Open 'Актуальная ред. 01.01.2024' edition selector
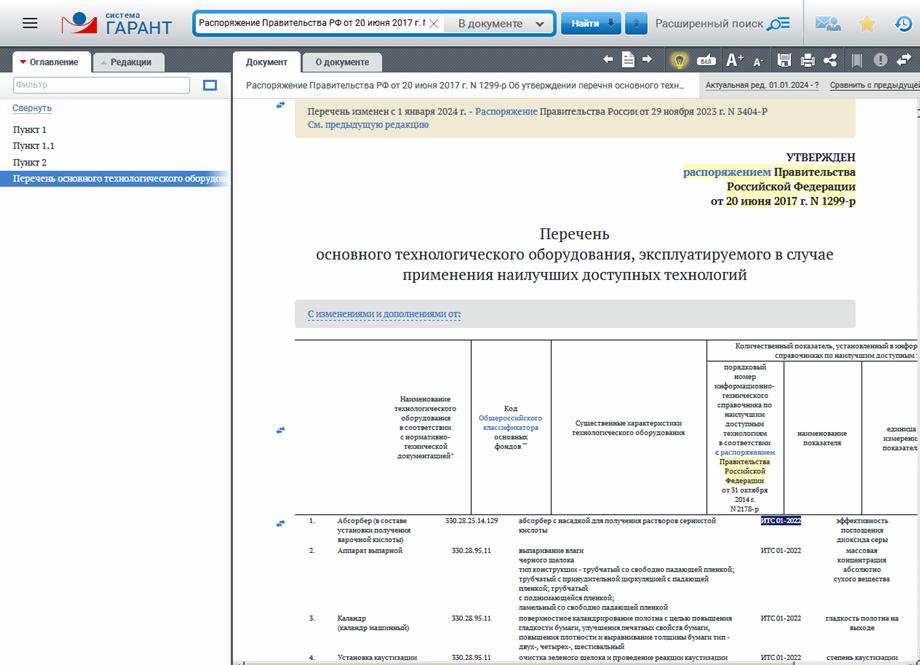920x665 pixels. [x=762, y=86]
